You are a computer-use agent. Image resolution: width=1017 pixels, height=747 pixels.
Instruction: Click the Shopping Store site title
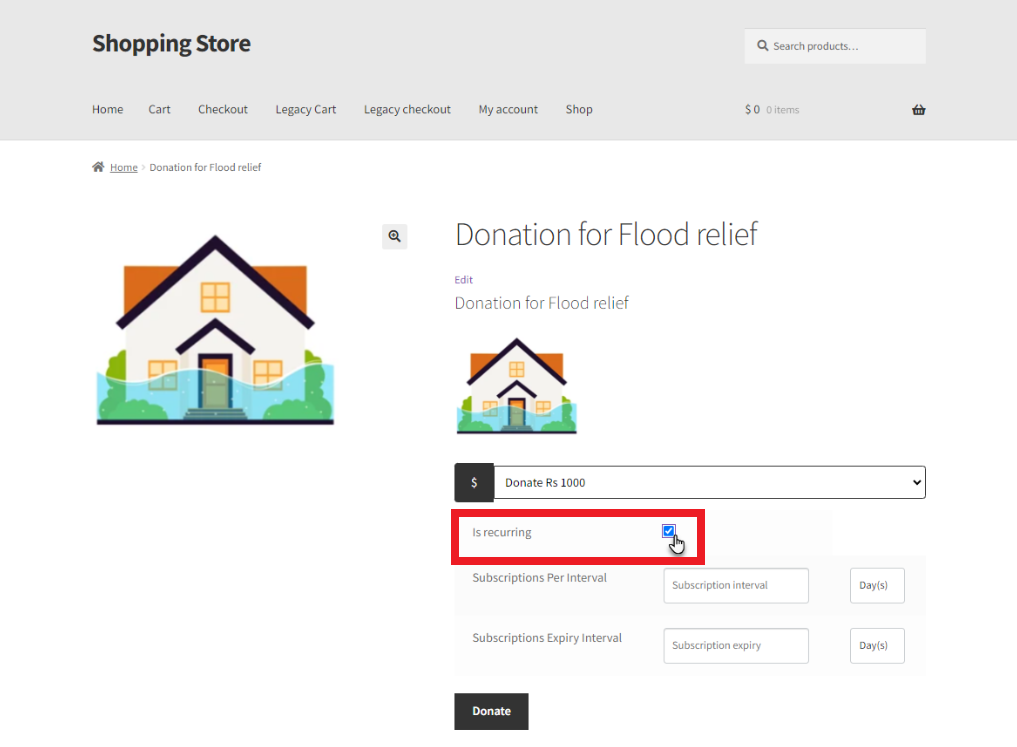click(x=171, y=43)
